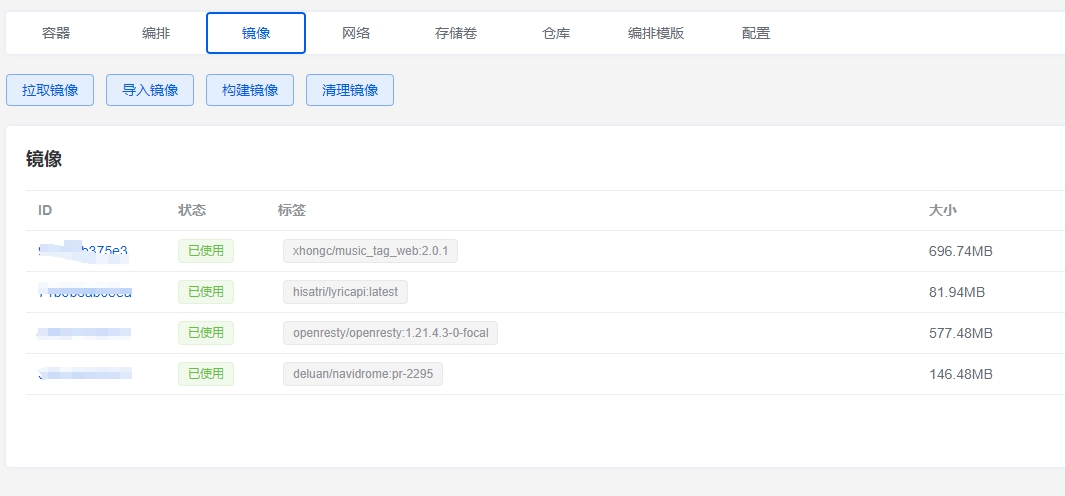The width and height of the screenshot is (1065, 496).
Task: Click the xhongc/music_tag_web:2.0.1 tag
Action: pos(370,251)
